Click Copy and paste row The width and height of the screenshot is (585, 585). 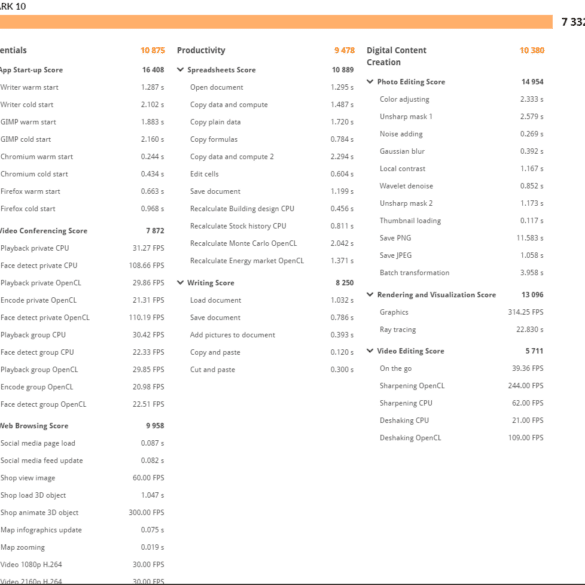(x=272, y=352)
